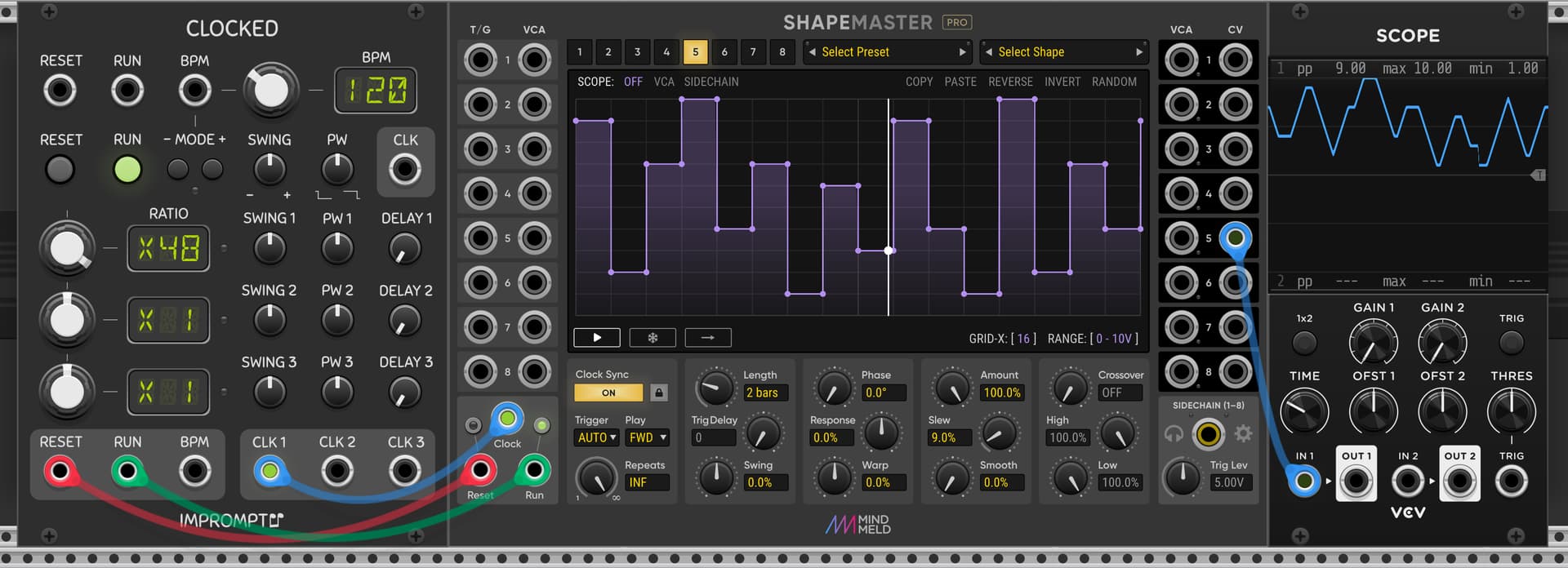Viewport: 1568px width, 568px height.
Task: Select the highlighted channel 5 button
Action: pyautogui.click(x=696, y=52)
